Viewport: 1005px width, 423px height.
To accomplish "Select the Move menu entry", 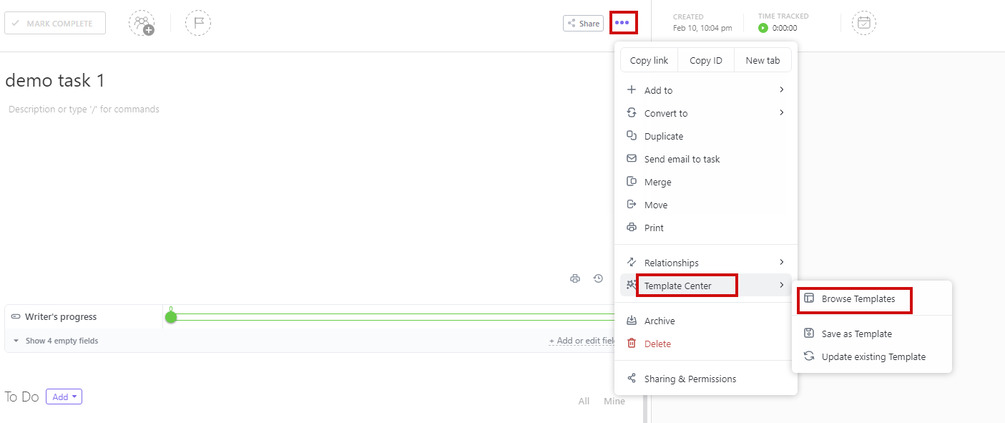I will point(706,205).
